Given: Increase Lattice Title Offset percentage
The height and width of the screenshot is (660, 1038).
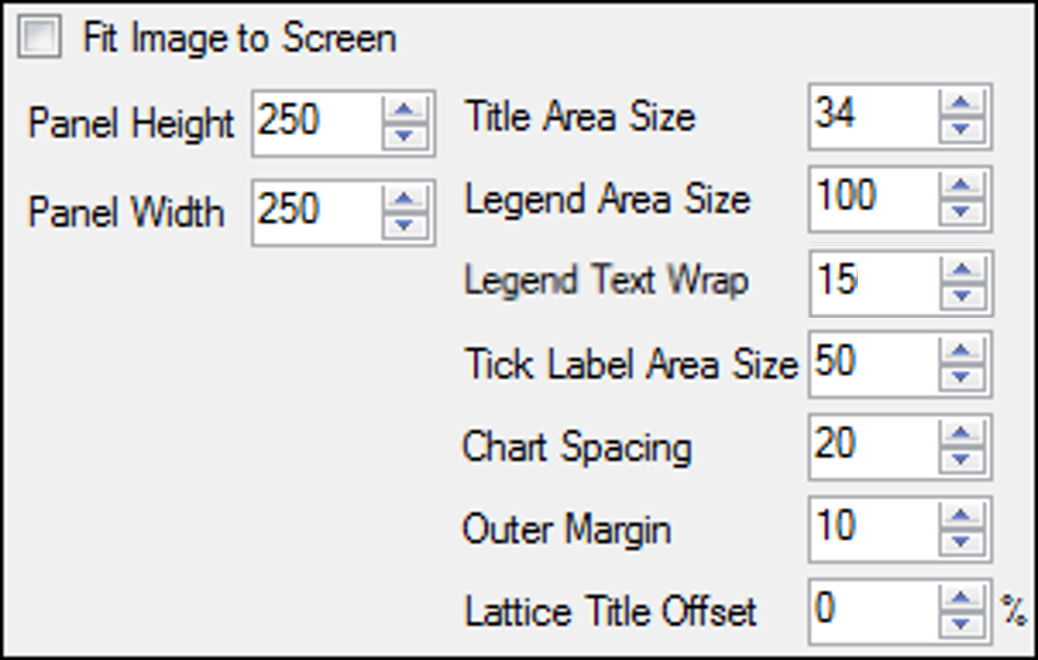Looking at the screenshot, I should [x=962, y=599].
